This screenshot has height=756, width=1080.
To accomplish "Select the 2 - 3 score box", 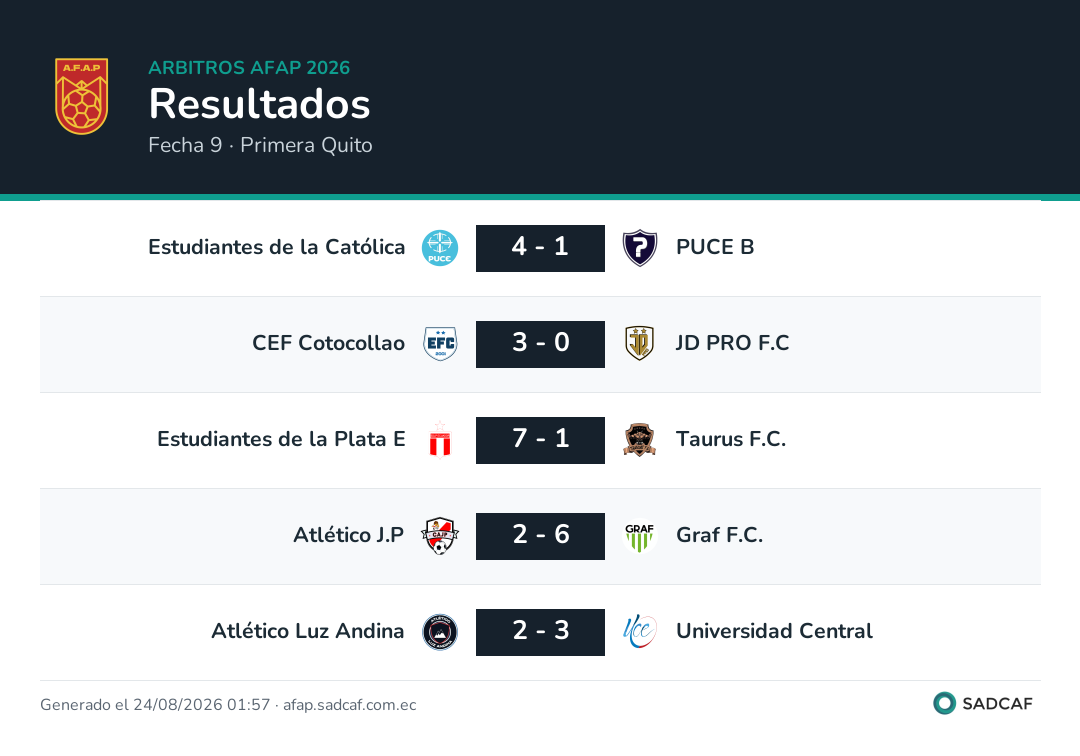I will (x=541, y=632).
